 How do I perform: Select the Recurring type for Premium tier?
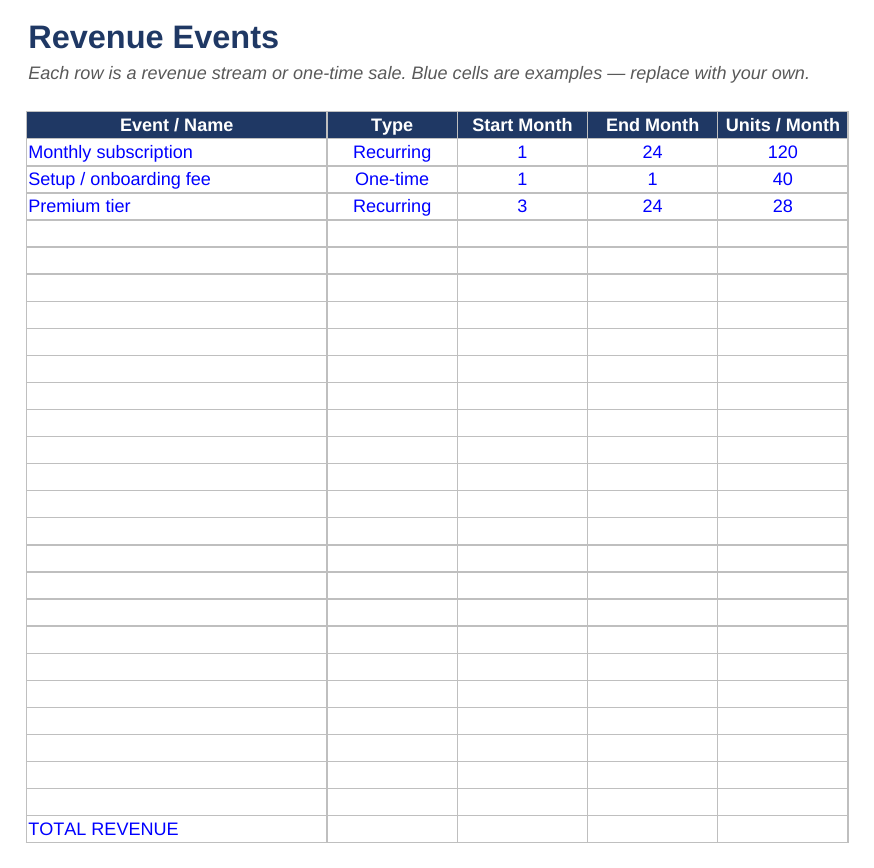[392, 206]
